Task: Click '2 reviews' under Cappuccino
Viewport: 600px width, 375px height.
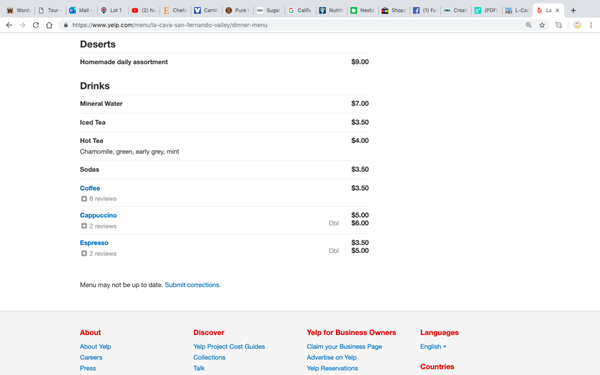Action: pos(103,226)
